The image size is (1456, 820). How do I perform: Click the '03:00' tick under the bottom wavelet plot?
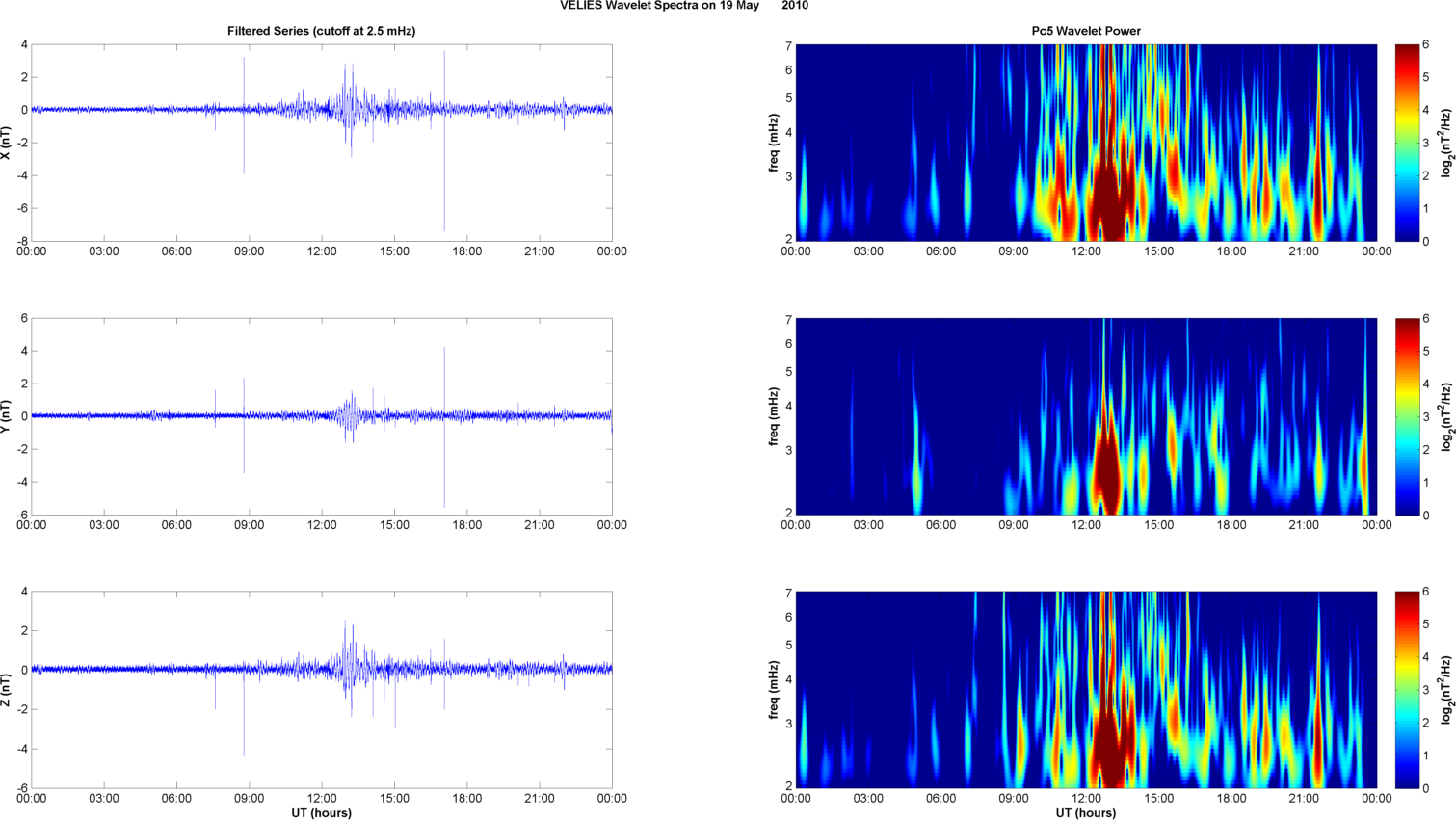868,798
